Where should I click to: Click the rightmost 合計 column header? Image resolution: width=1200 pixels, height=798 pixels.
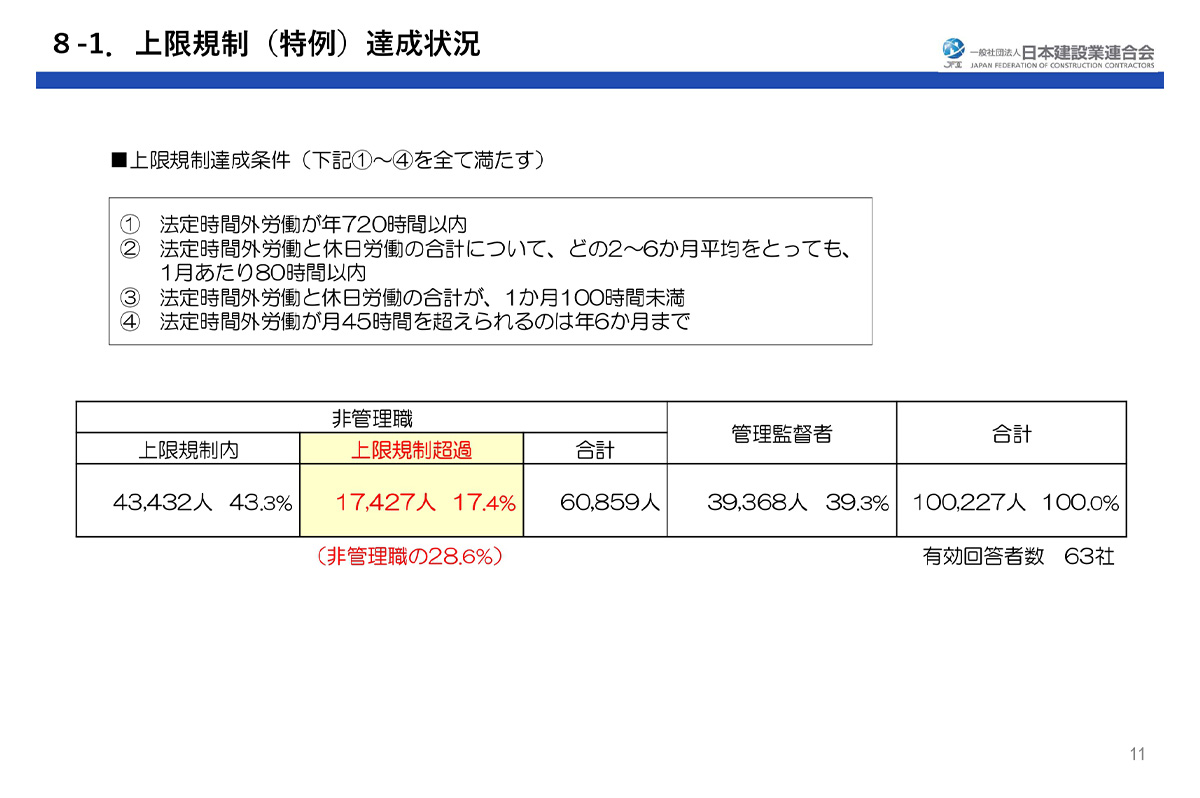pyautogui.click(x=1012, y=433)
